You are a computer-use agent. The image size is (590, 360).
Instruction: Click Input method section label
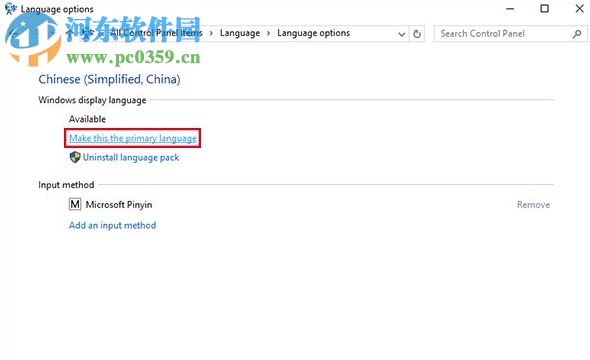click(66, 185)
